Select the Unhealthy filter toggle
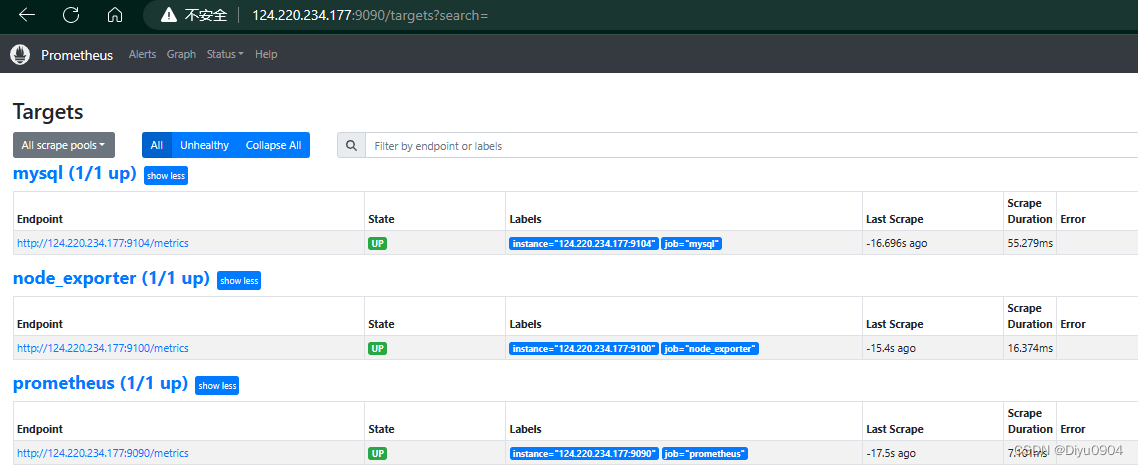1138x467 pixels. click(205, 145)
